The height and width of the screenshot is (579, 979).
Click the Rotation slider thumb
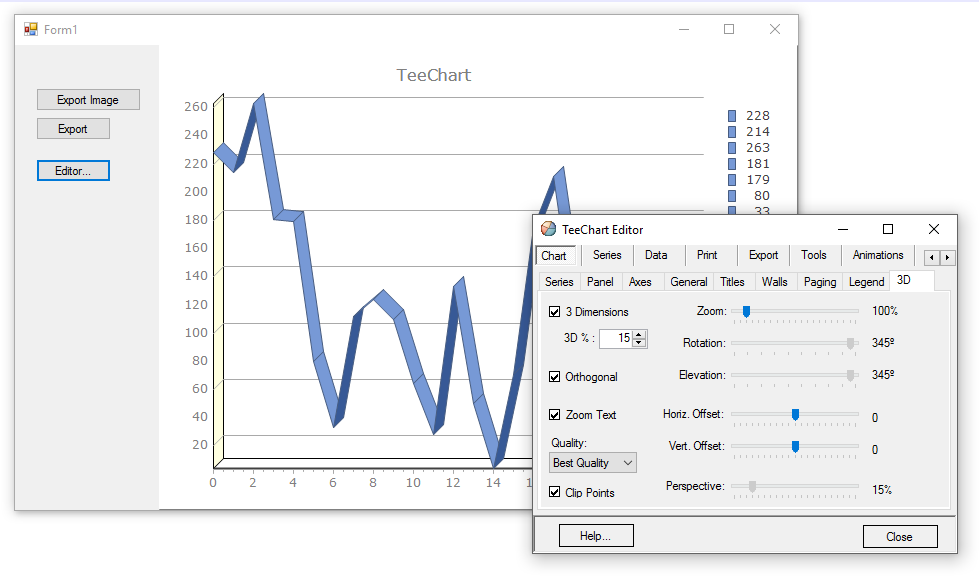click(x=850, y=343)
